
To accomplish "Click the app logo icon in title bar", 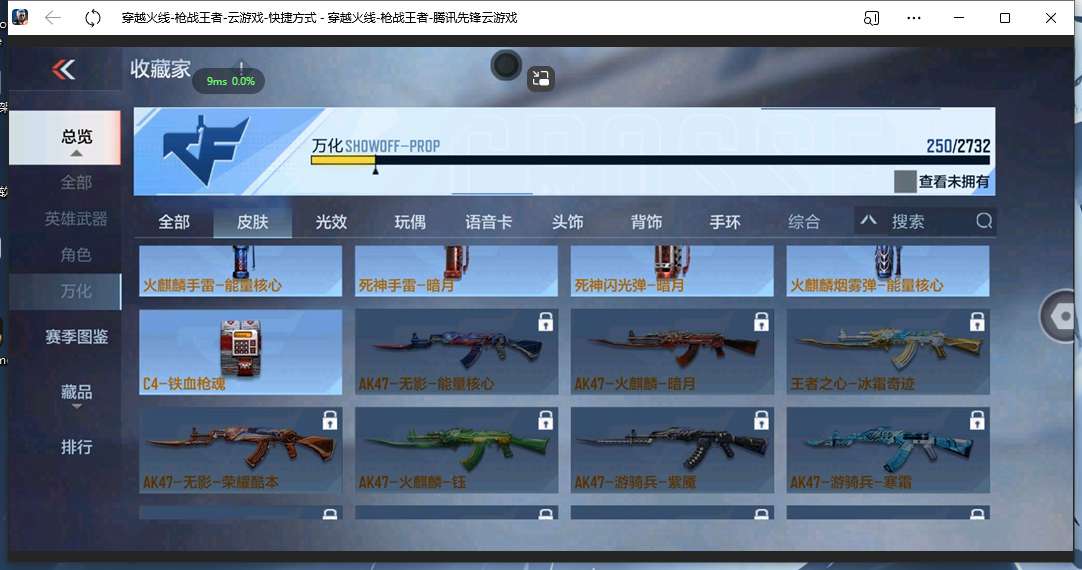I will point(20,17).
